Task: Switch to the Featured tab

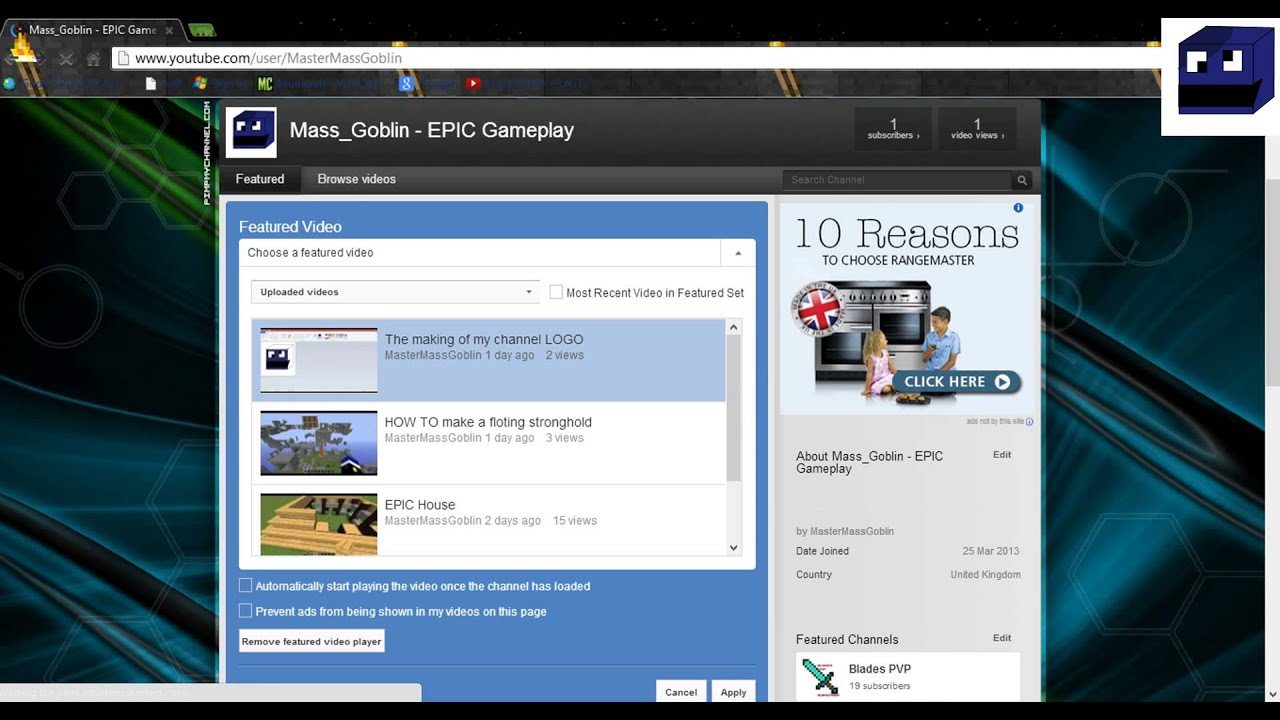Action: coord(260,179)
